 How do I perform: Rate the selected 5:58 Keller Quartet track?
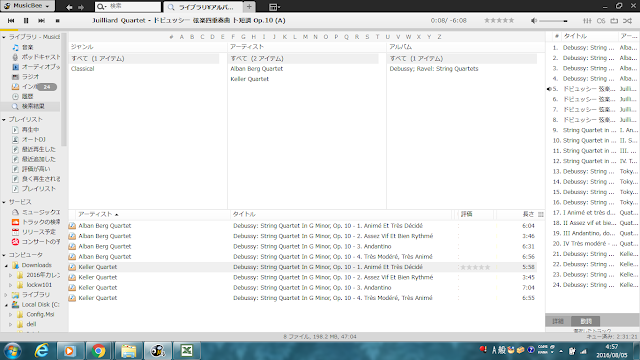point(475,267)
